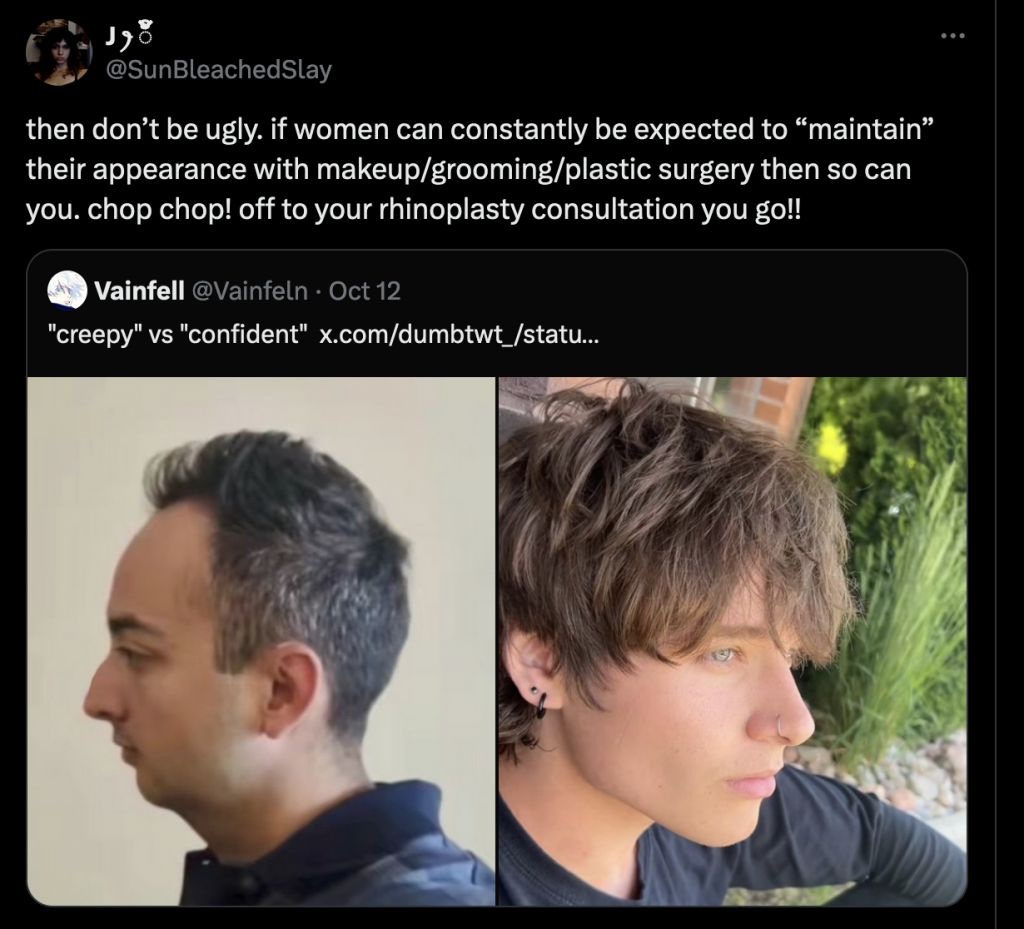This screenshot has height=929, width=1024.
Task: Click the black hoop earring in right photo
Action: coord(541,706)
